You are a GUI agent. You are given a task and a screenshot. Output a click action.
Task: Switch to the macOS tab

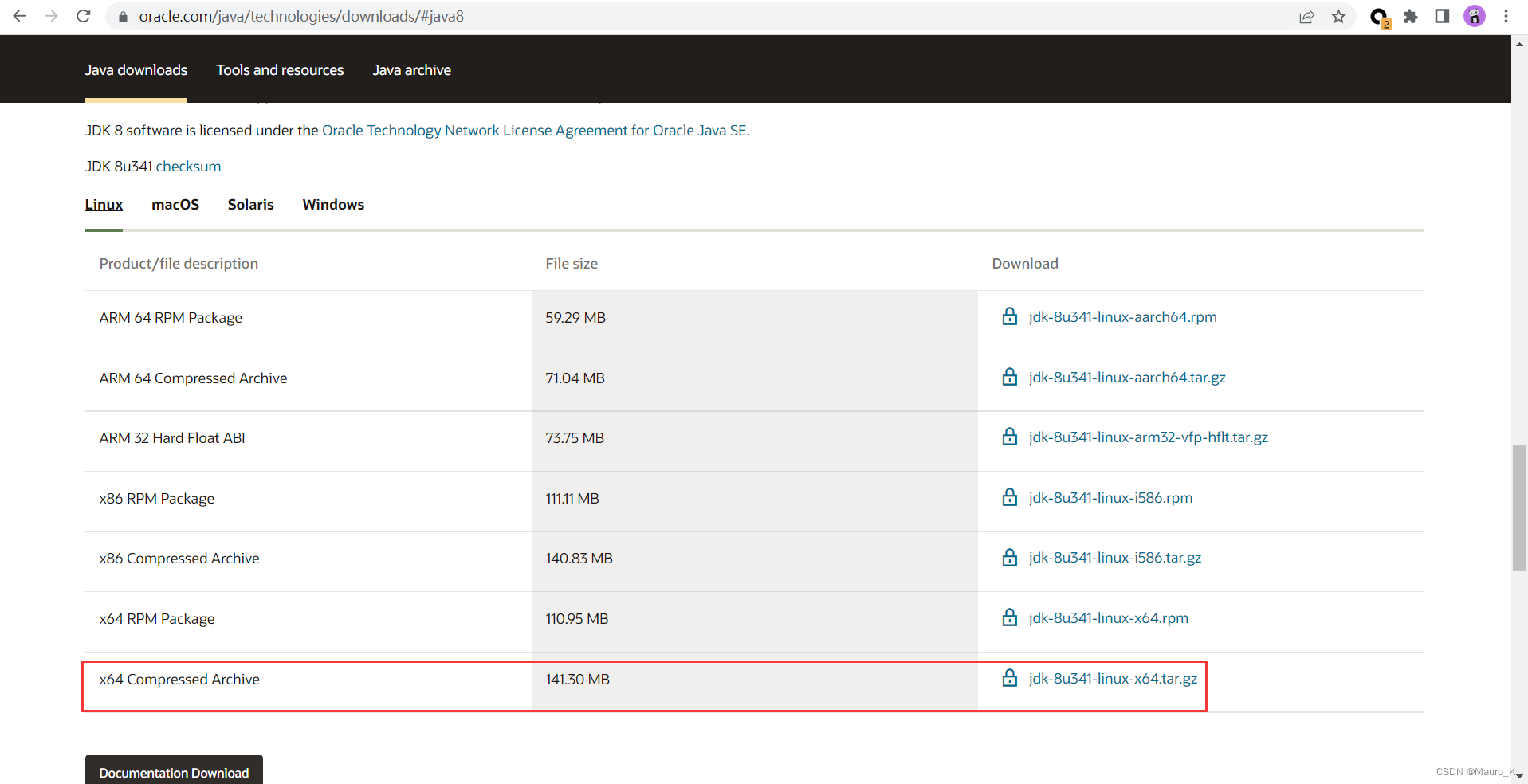click(x=175, y=205)
